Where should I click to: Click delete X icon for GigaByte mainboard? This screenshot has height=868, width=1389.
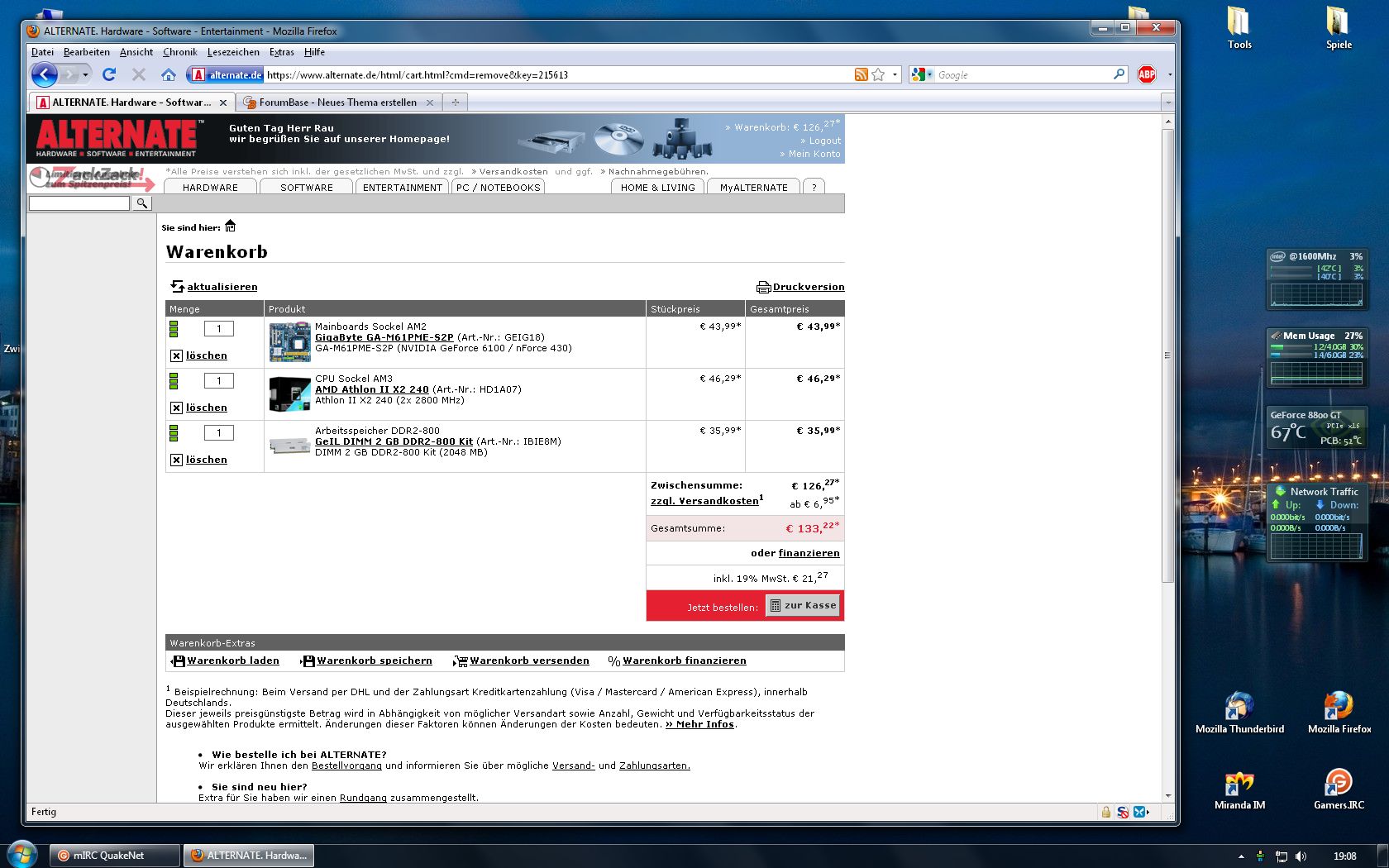coord(176,355)
